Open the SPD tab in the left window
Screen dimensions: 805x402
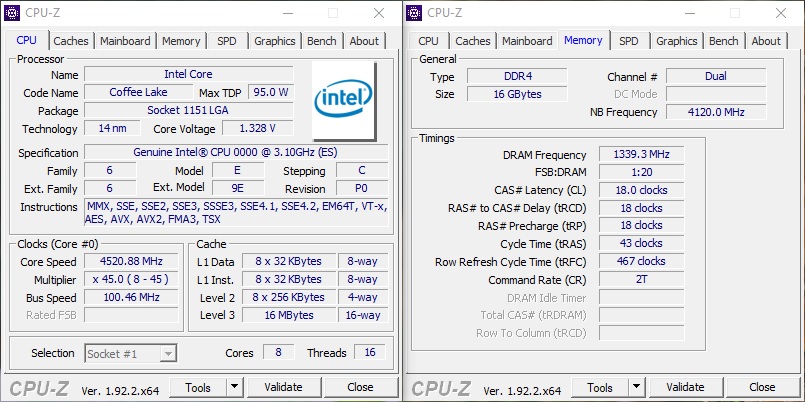click(227, 41)
